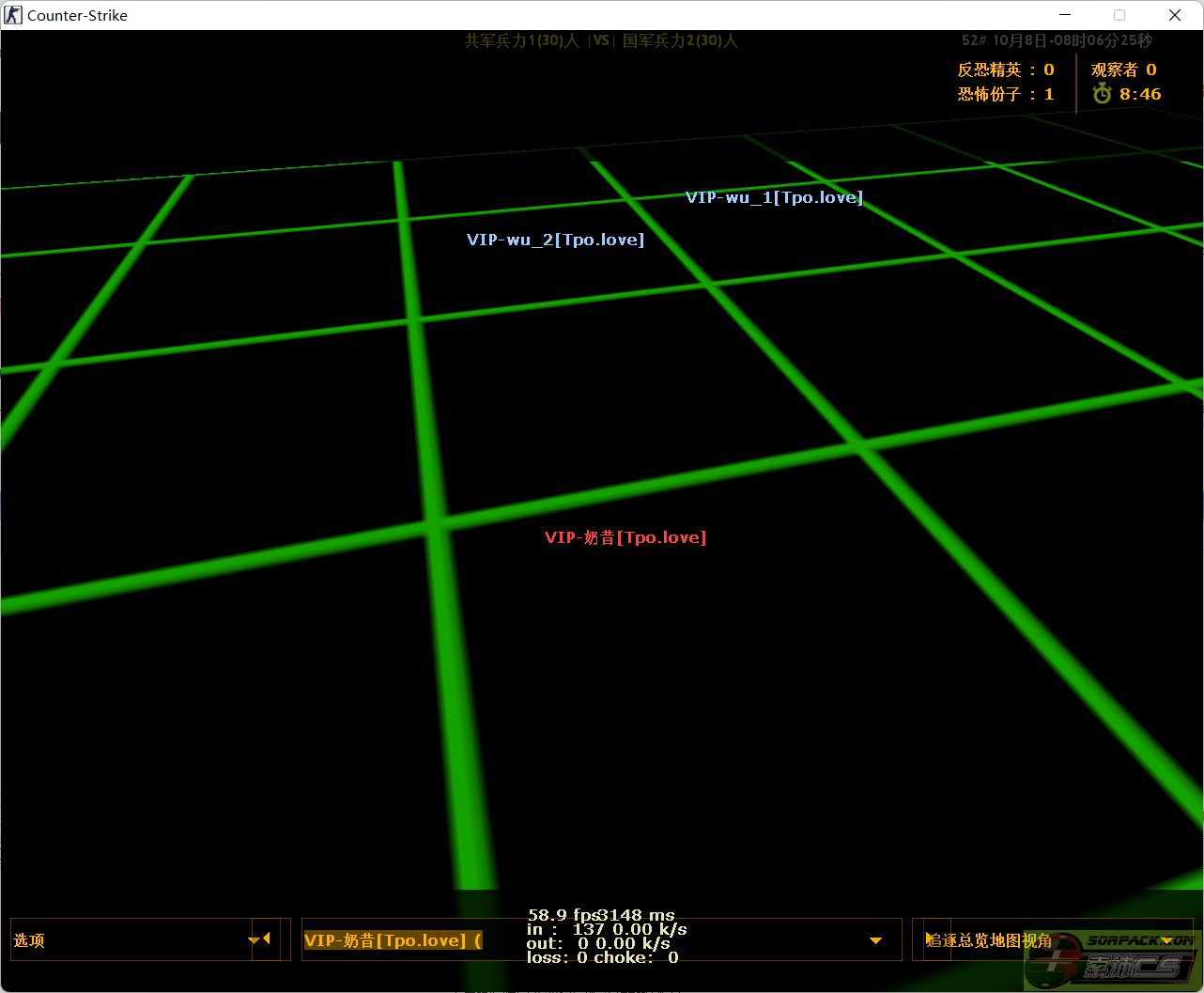Click the 国军兵力2(30)人 team header text
This screenshot has width=1204, height=993.
680,40
